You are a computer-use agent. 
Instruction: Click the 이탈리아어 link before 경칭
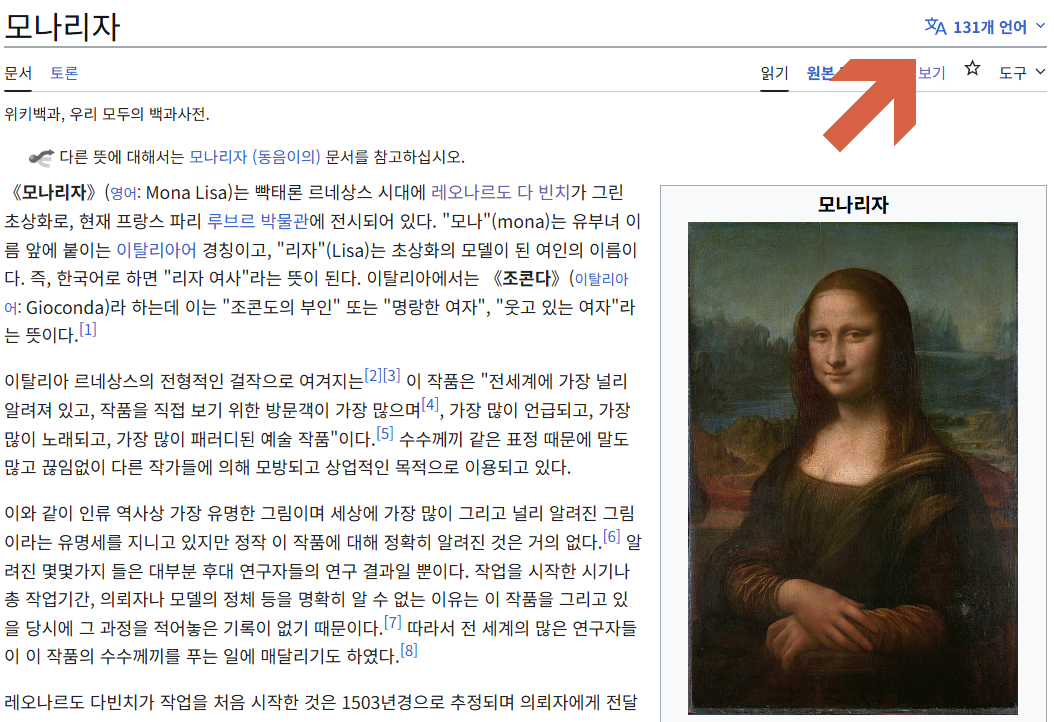tap(157, 250)
